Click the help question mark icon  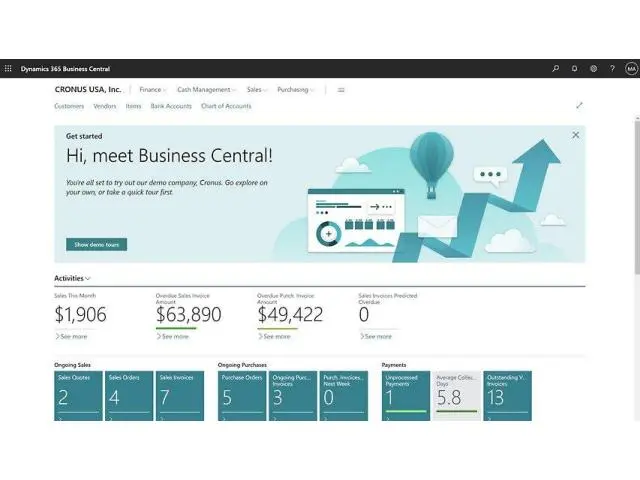pyautogui.click(x=612, y=69)
